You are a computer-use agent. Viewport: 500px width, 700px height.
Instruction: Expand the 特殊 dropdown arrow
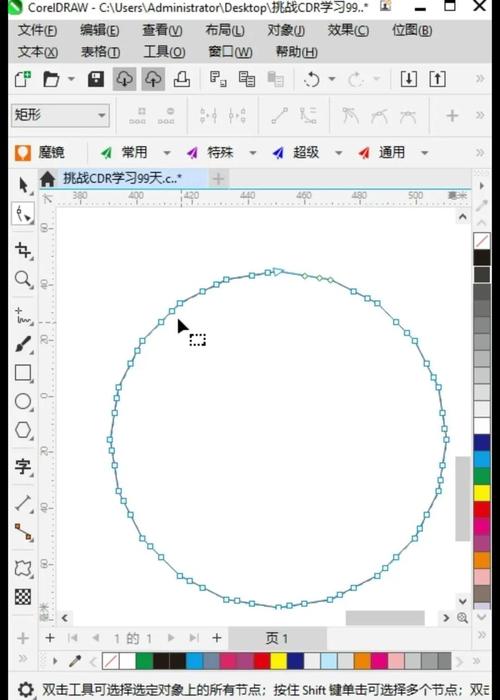pos(253,153)
